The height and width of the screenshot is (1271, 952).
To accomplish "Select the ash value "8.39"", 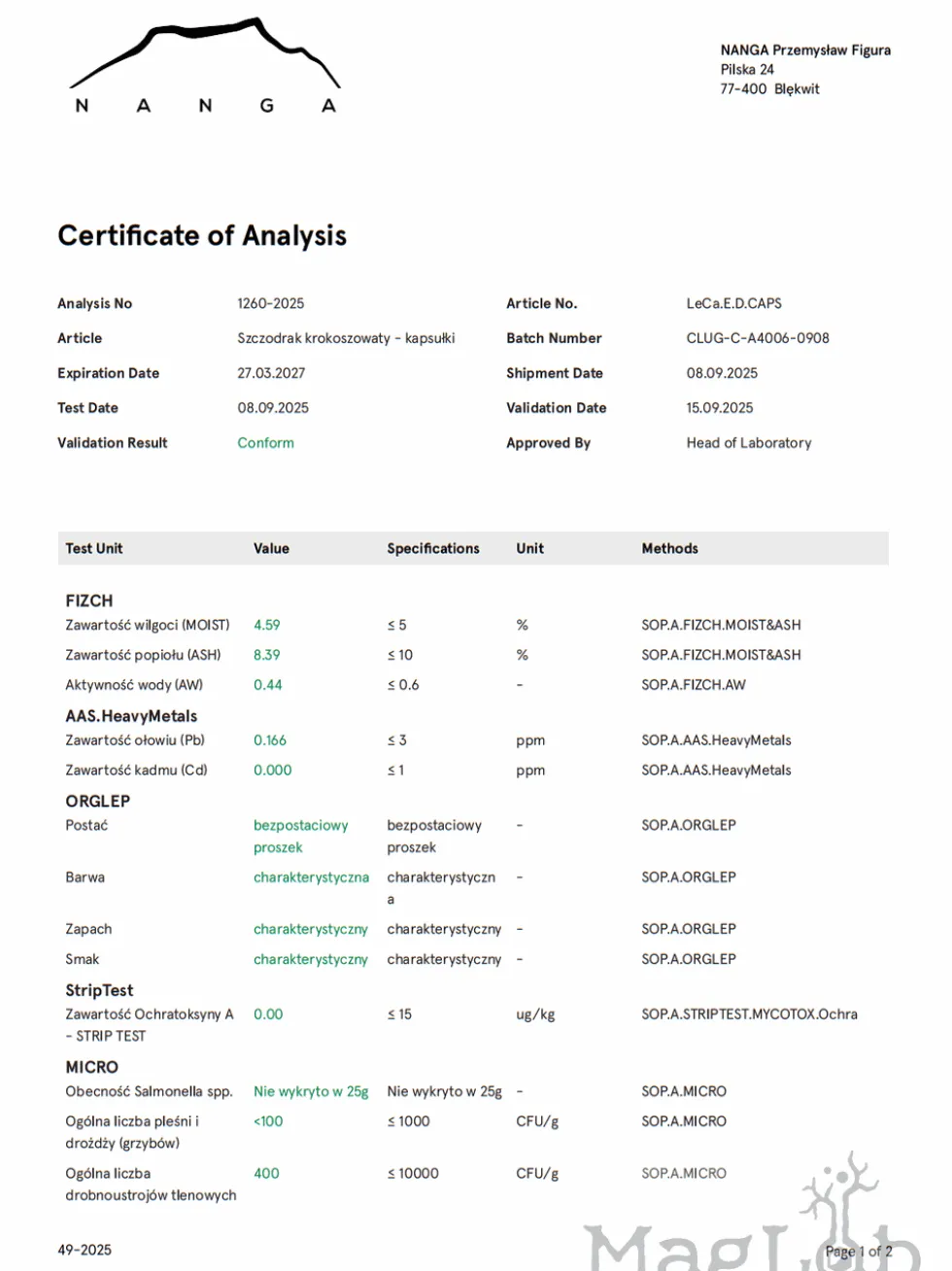I will 266,655.
